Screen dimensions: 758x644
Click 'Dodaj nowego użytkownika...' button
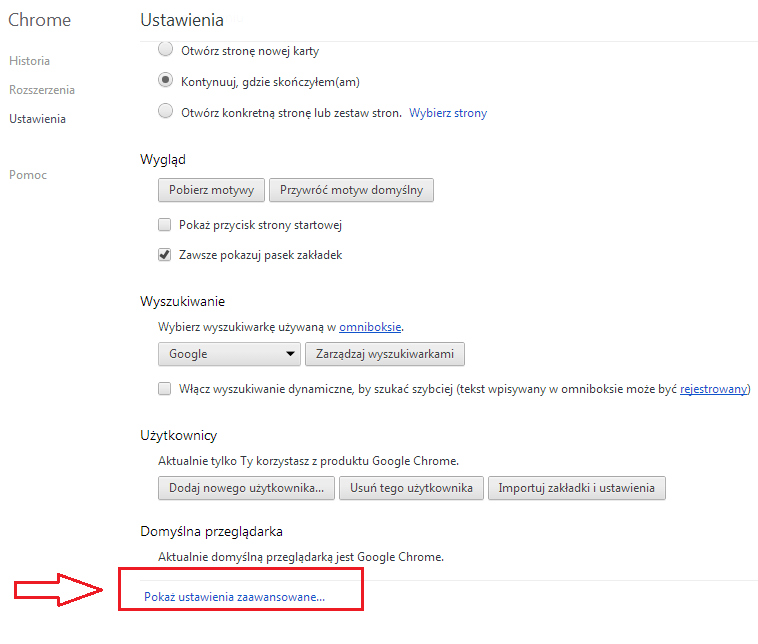246,488
